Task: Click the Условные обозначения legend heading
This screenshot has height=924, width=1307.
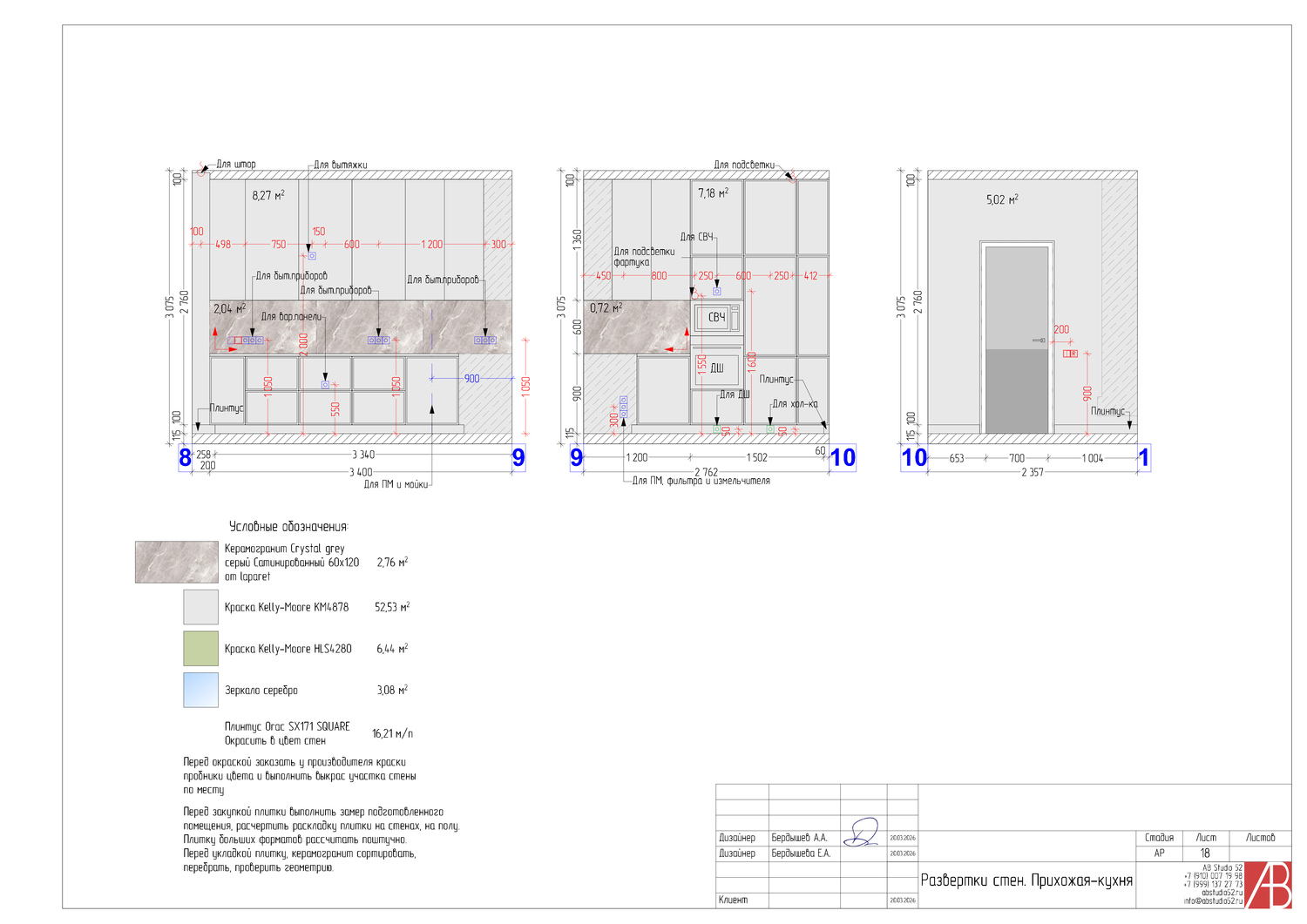Action: tap(288, 527)
